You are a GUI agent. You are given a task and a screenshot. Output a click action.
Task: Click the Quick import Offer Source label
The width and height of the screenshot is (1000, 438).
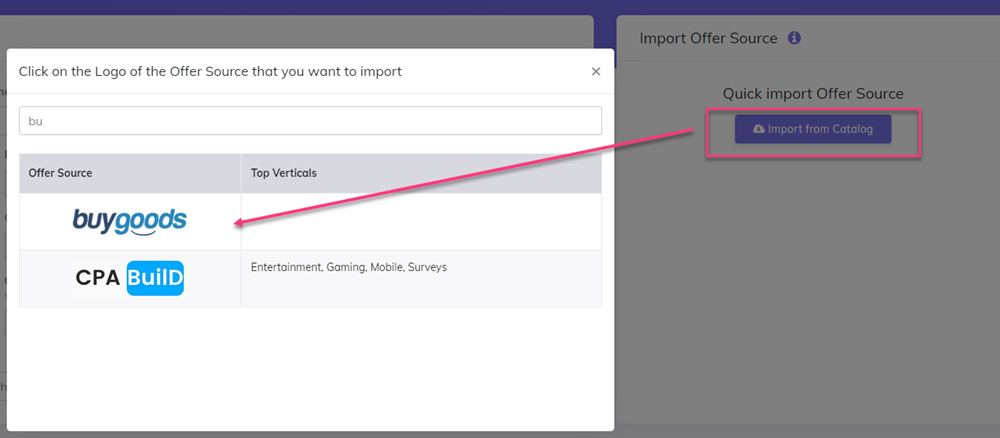[813, 94]
